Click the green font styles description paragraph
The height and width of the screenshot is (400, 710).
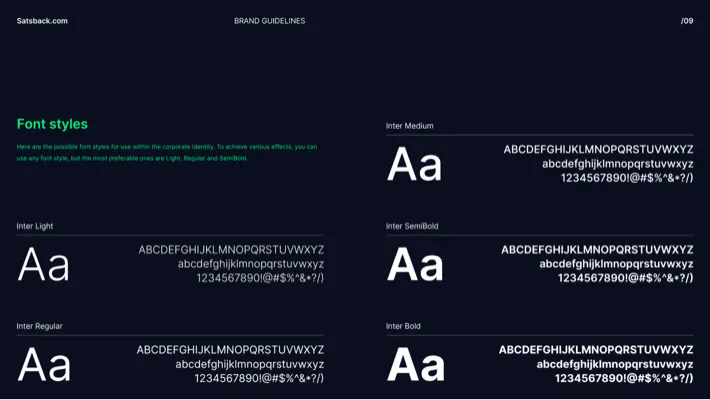(166, 152)
